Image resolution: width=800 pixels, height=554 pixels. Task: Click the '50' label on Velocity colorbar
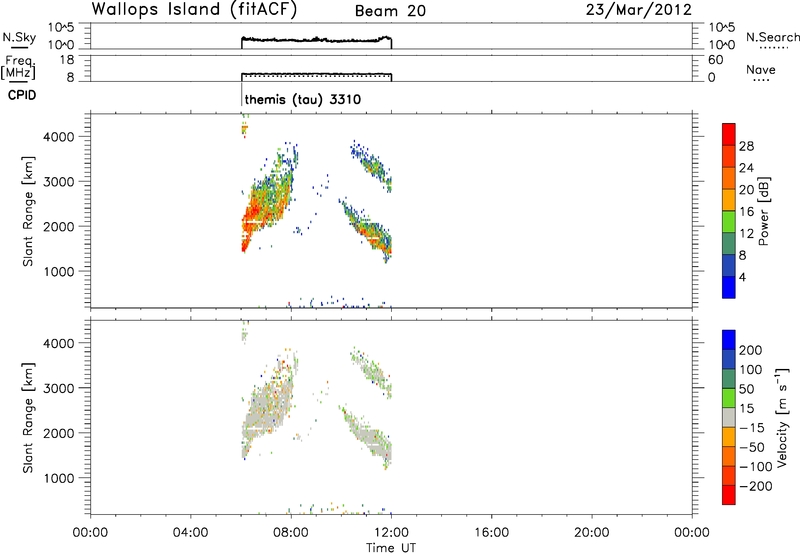tap(746, 389)
